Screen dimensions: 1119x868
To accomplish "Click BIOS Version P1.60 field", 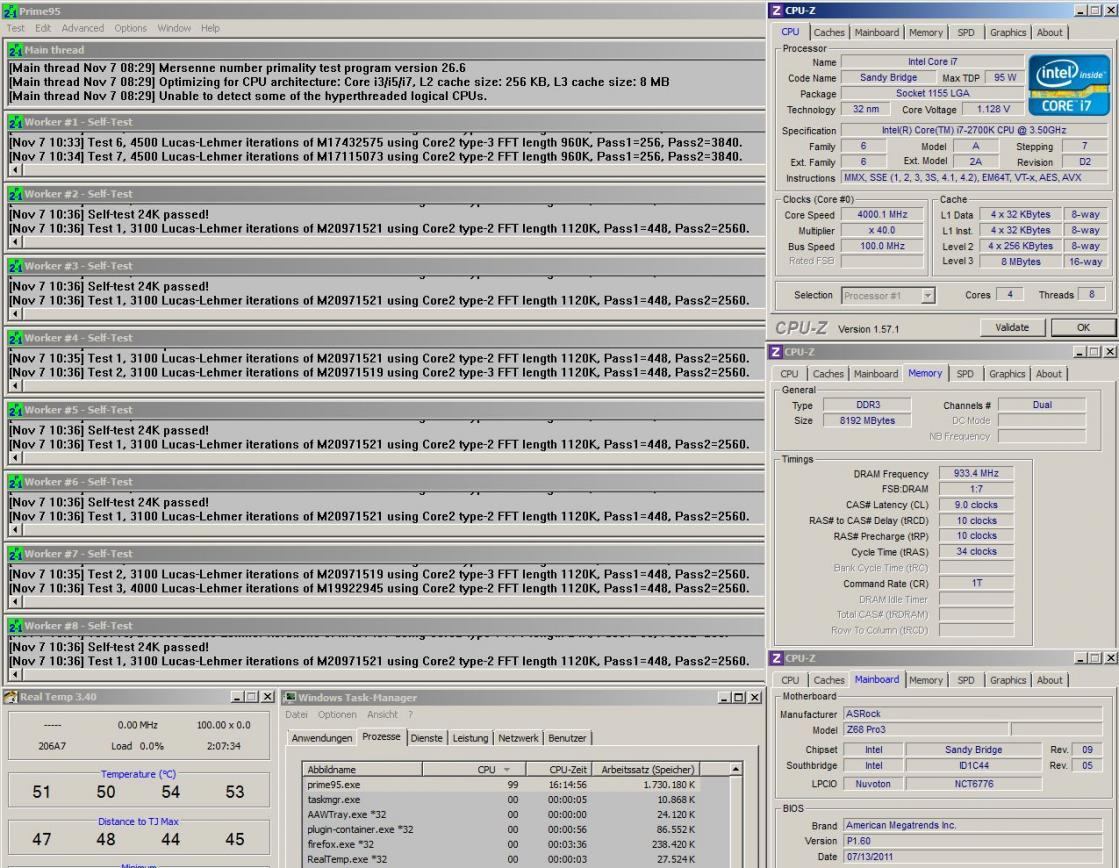I will [x=974, y=841].
